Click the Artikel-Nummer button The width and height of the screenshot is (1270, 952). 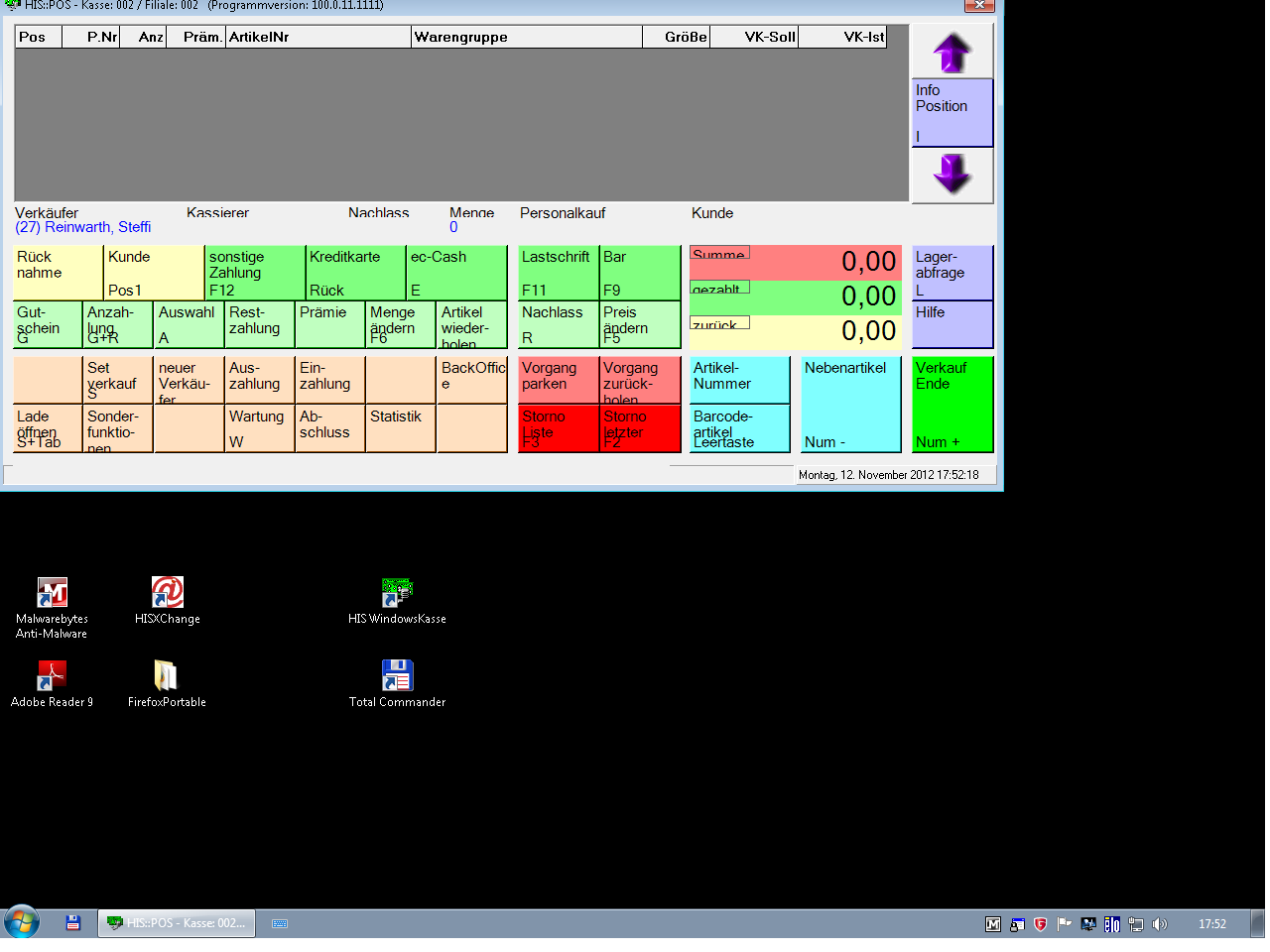click(x=739, y=380)
